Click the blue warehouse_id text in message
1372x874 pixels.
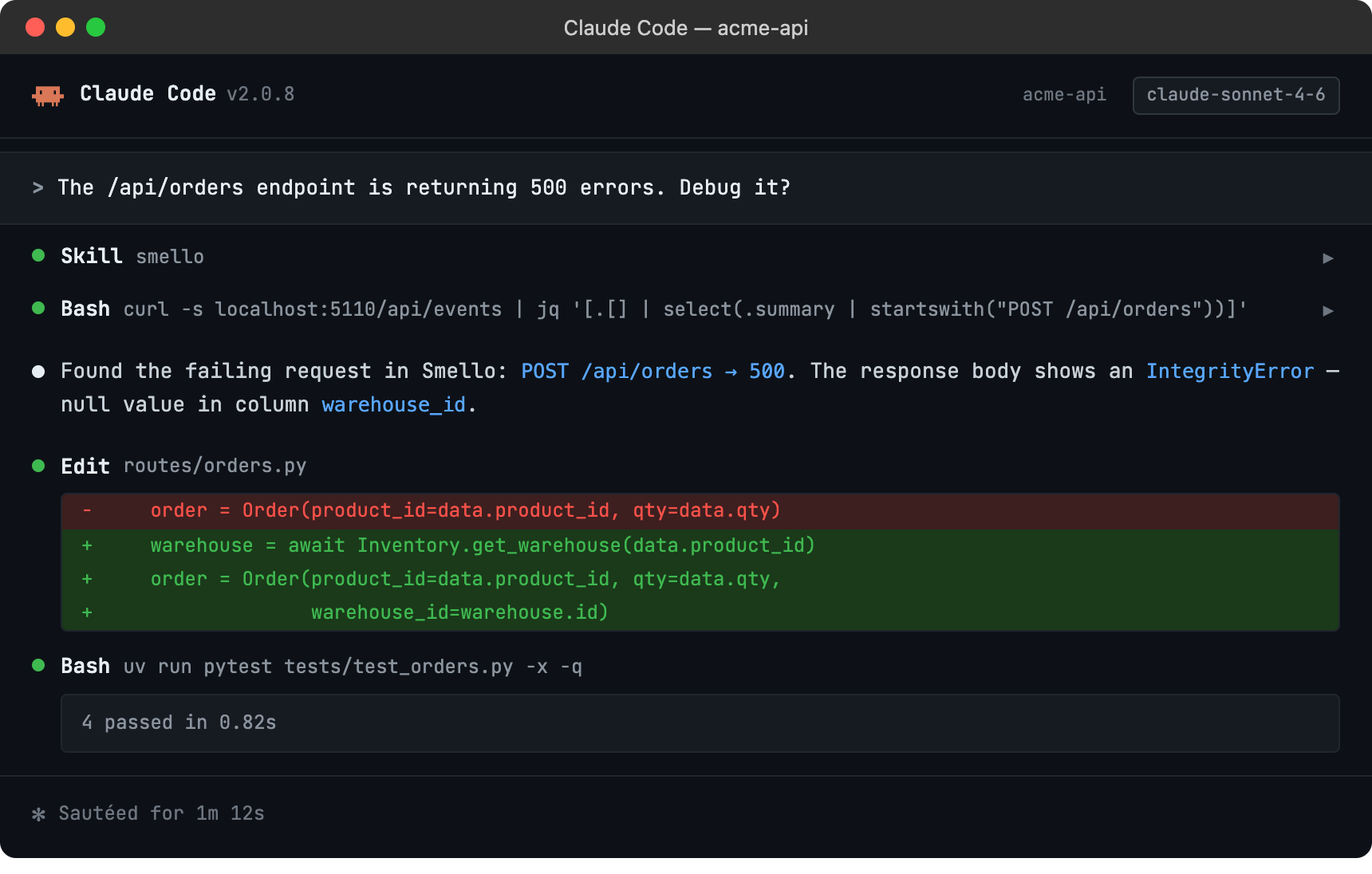point(393,404)
